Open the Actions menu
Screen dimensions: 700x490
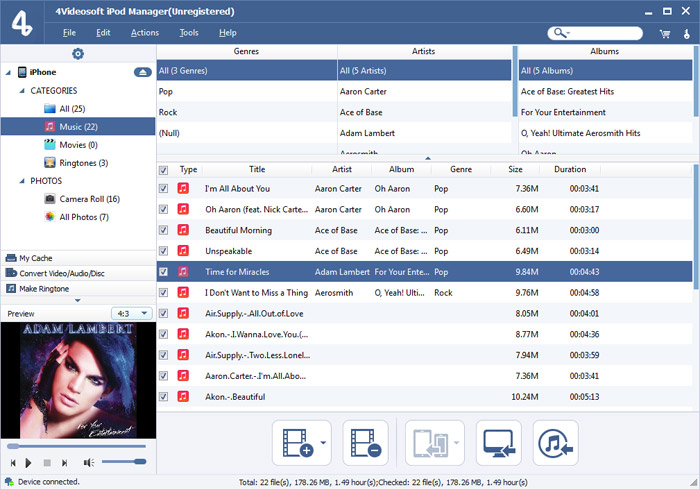pyautogui.click(x=145, y=33)
